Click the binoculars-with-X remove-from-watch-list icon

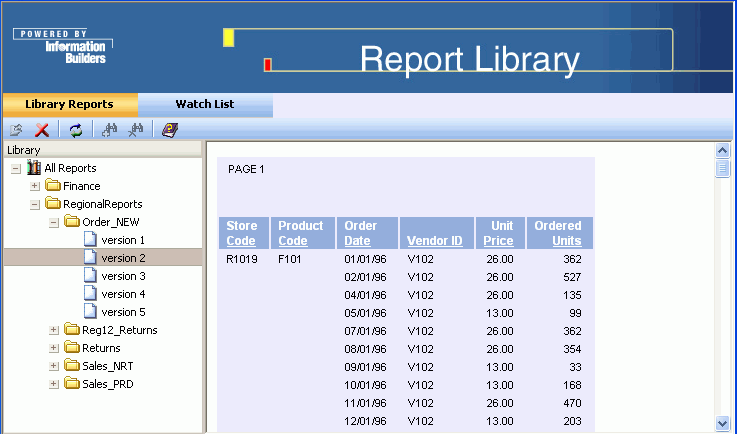tap(135, 130)
